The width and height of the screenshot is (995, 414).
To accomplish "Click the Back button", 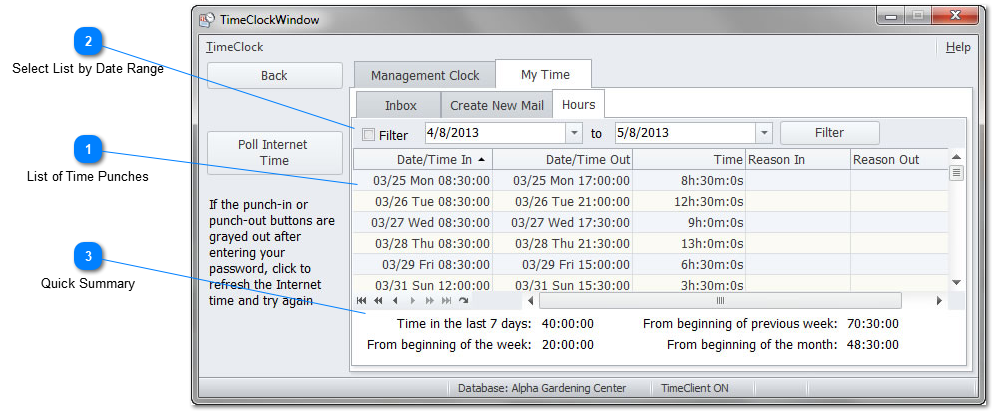I will [x=275, y=76].
